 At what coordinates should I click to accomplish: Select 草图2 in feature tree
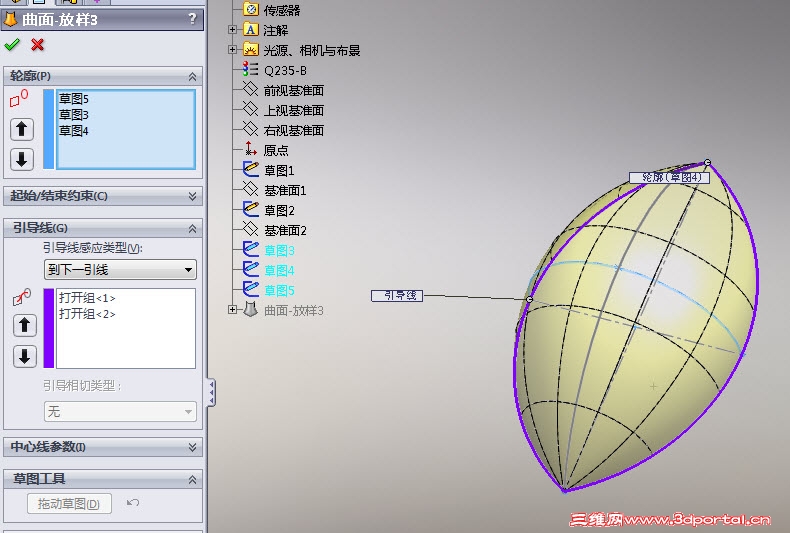279,211
